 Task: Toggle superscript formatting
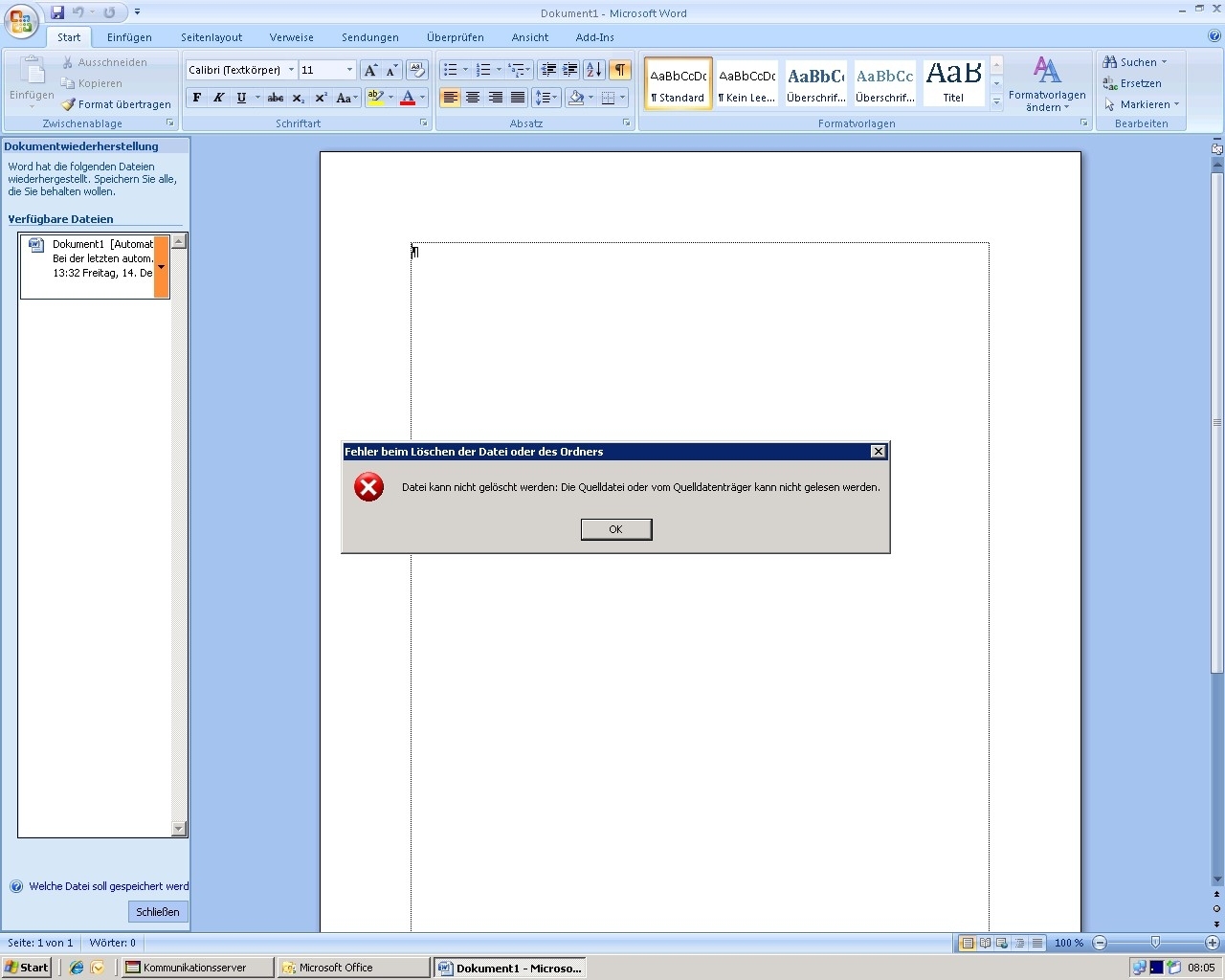coord(321,98)
